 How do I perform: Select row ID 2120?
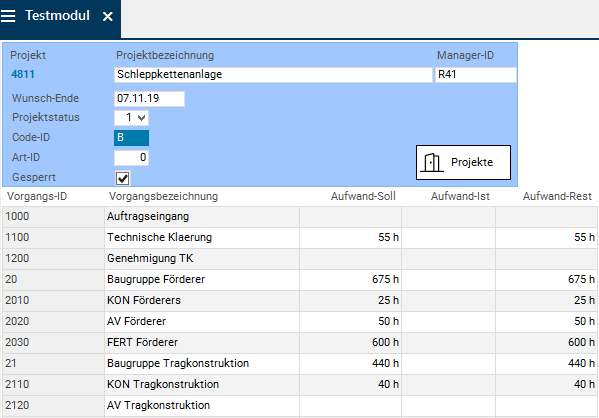click(53, 406)
